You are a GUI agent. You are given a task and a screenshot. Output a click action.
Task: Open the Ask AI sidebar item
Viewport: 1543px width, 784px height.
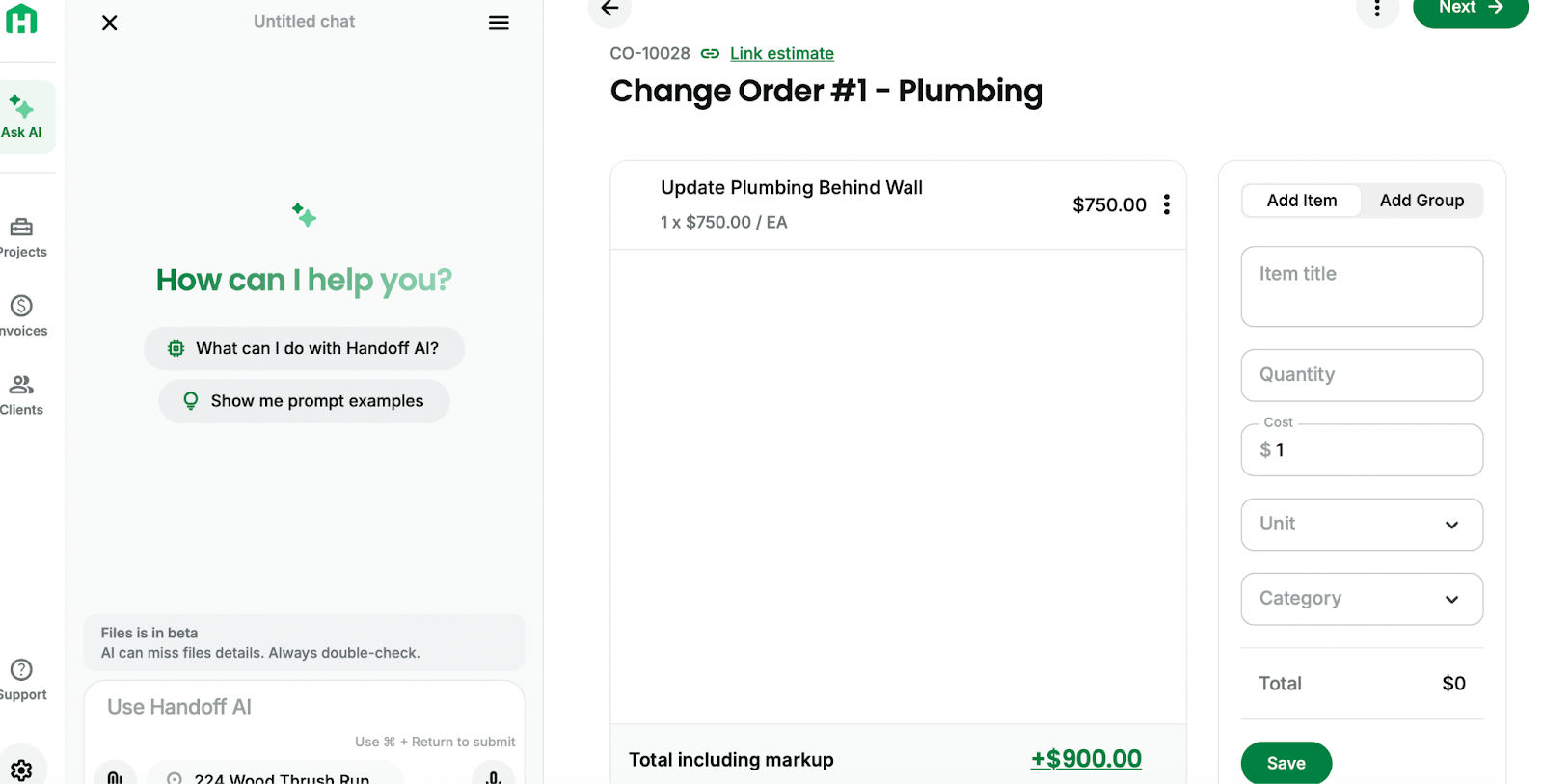[22, 117]
